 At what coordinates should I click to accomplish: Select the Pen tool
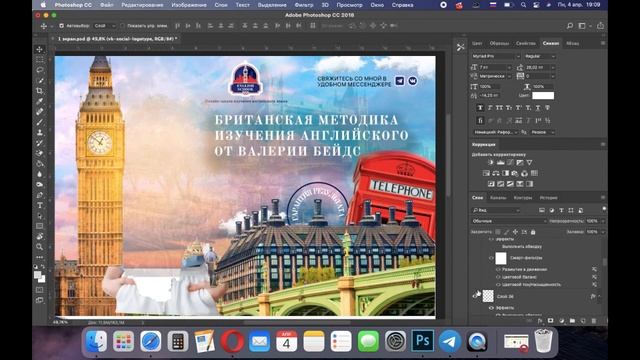click(x=40, y=195)
